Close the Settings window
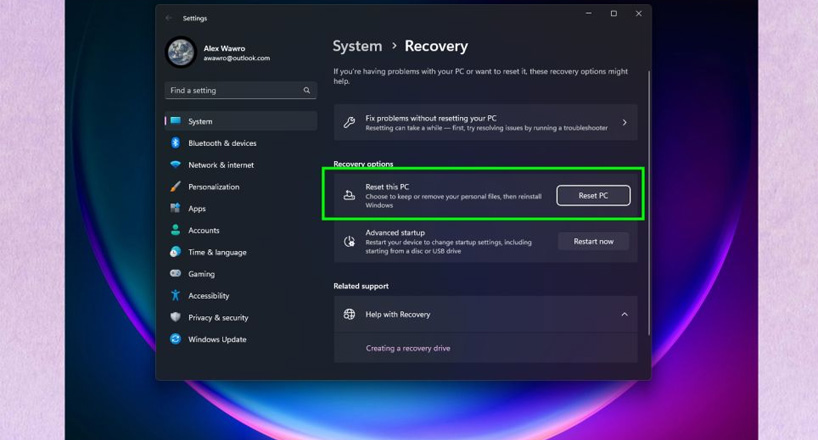 click(x=639, y=14)
